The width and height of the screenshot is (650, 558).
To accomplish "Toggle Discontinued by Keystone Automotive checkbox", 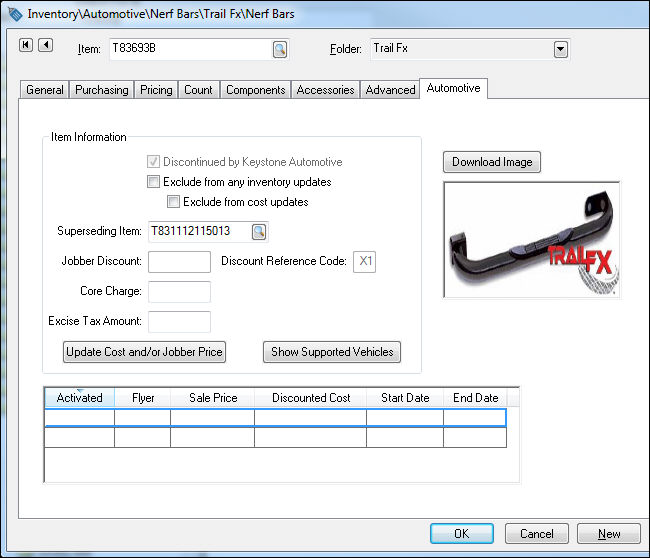I will click(x=153, y=162).
